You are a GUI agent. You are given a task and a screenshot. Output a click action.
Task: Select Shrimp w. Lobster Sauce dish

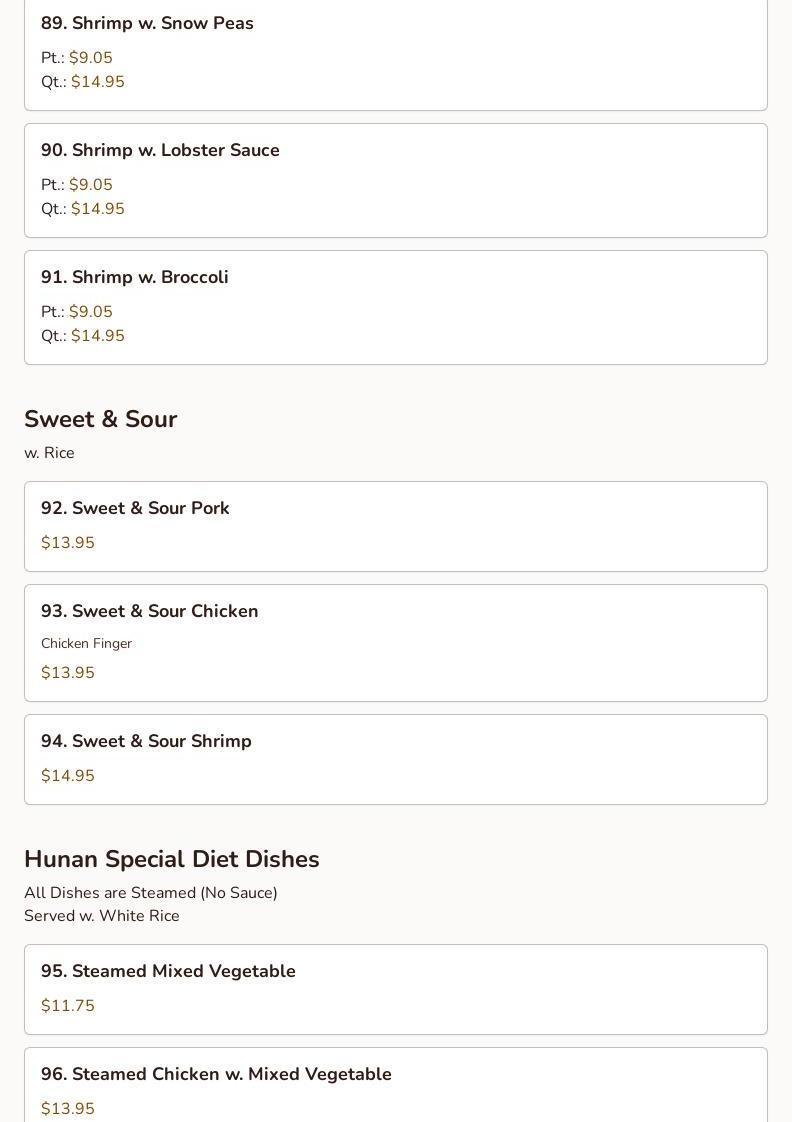point(160,150)
